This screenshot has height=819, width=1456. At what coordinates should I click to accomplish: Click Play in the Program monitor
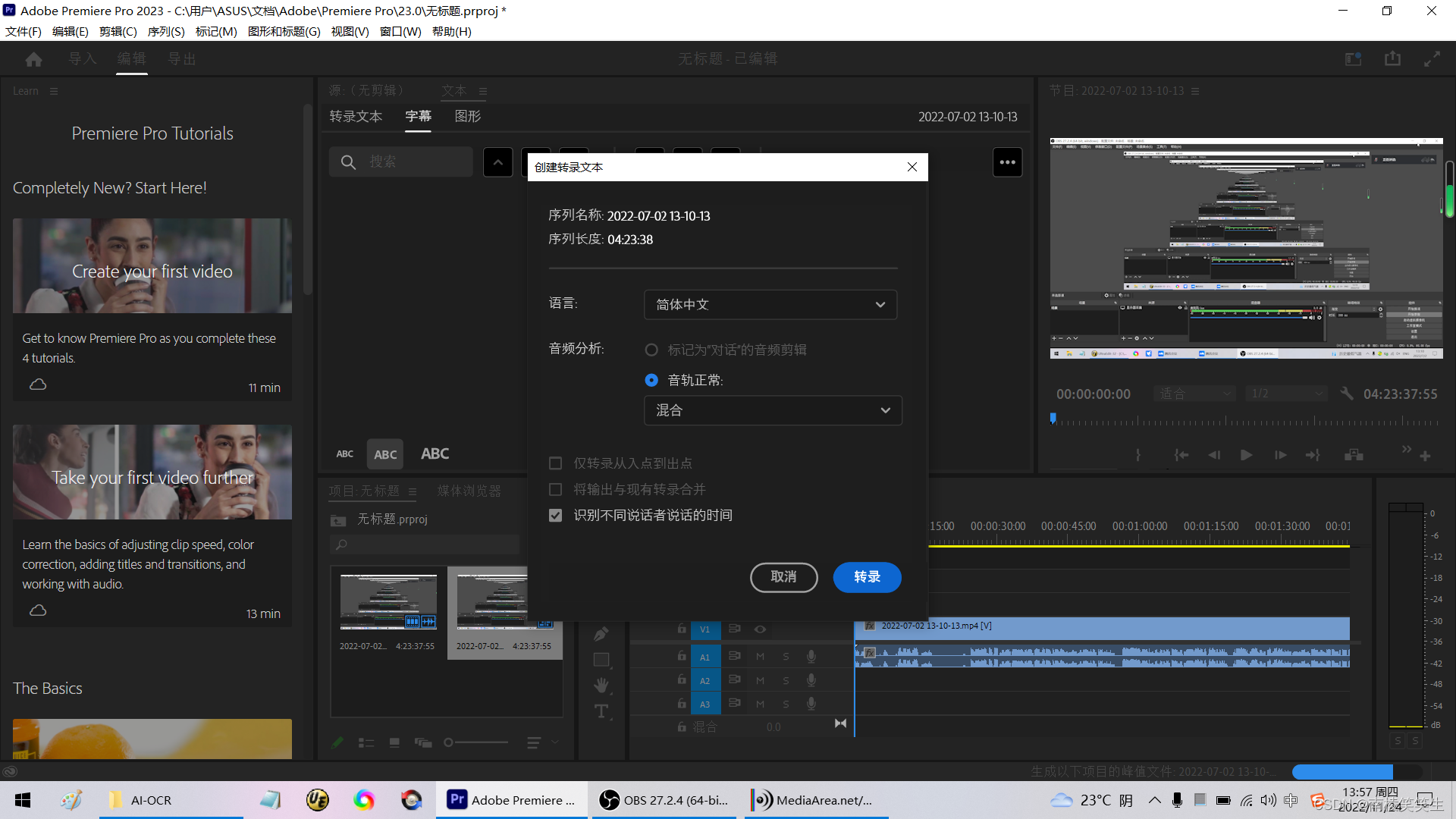(1246, 455)
